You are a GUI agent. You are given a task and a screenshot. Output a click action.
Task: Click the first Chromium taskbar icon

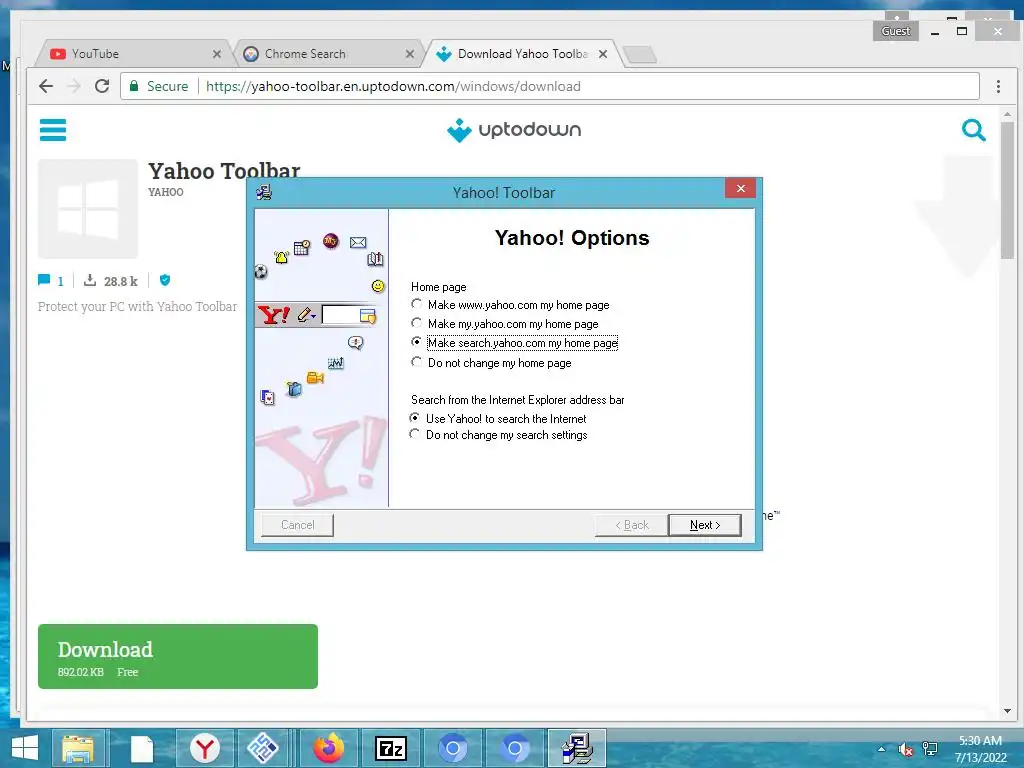(x=453, y=748)
